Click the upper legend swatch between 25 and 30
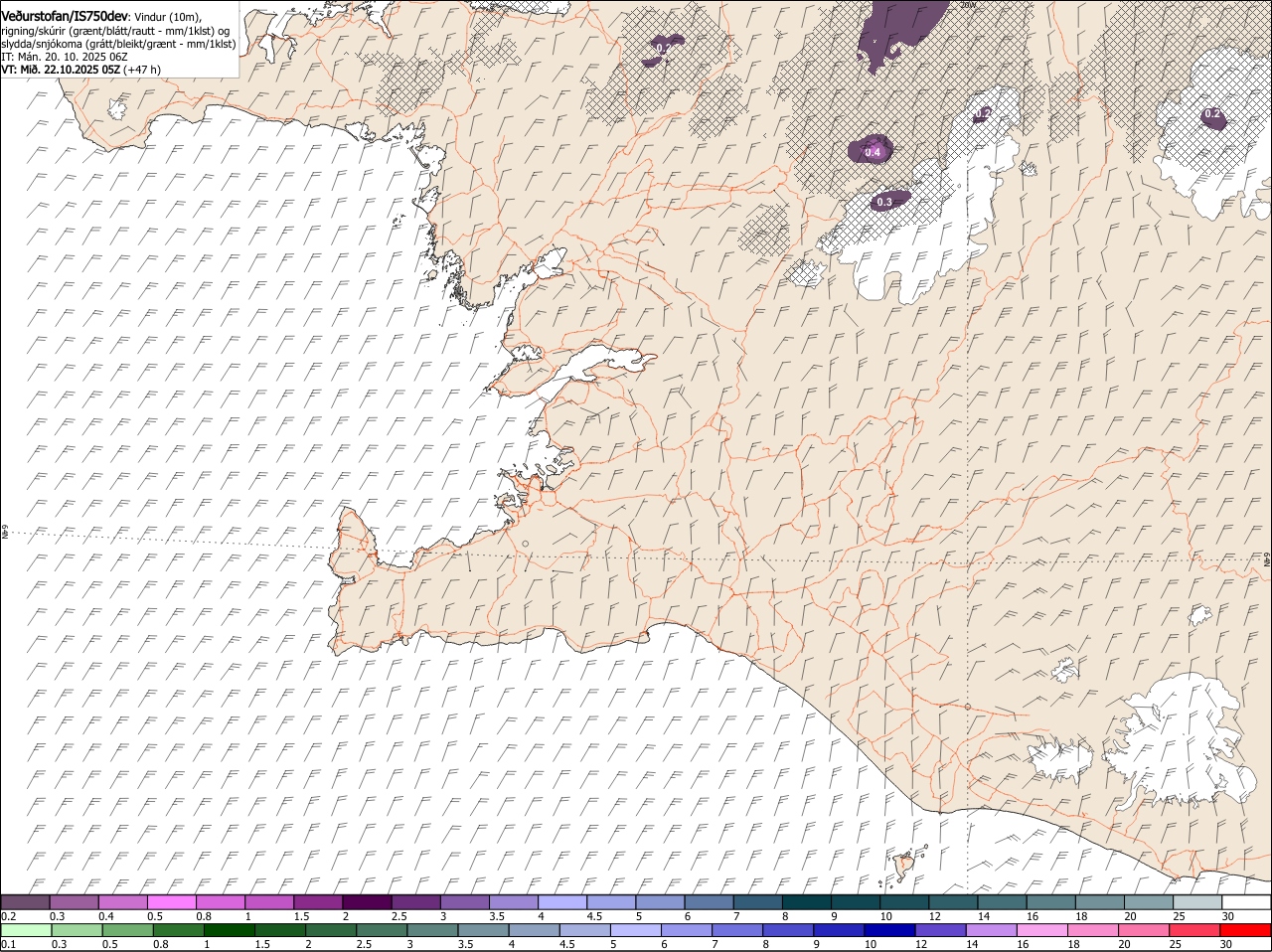 pyautogui.click(x=1197, y=902)
